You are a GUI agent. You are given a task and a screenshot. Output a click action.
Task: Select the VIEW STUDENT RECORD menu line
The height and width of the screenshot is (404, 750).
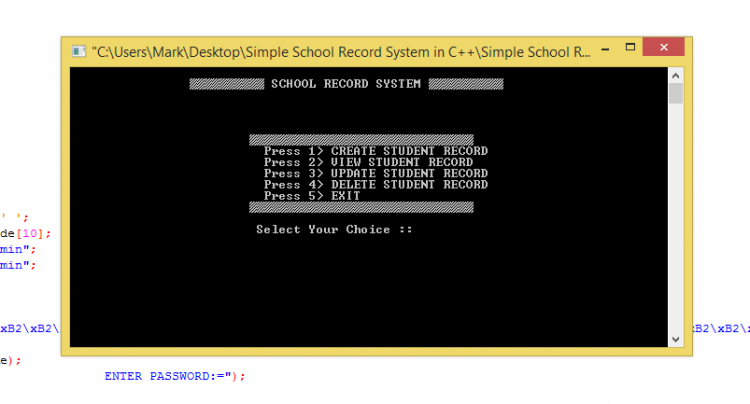coord(368,162)
